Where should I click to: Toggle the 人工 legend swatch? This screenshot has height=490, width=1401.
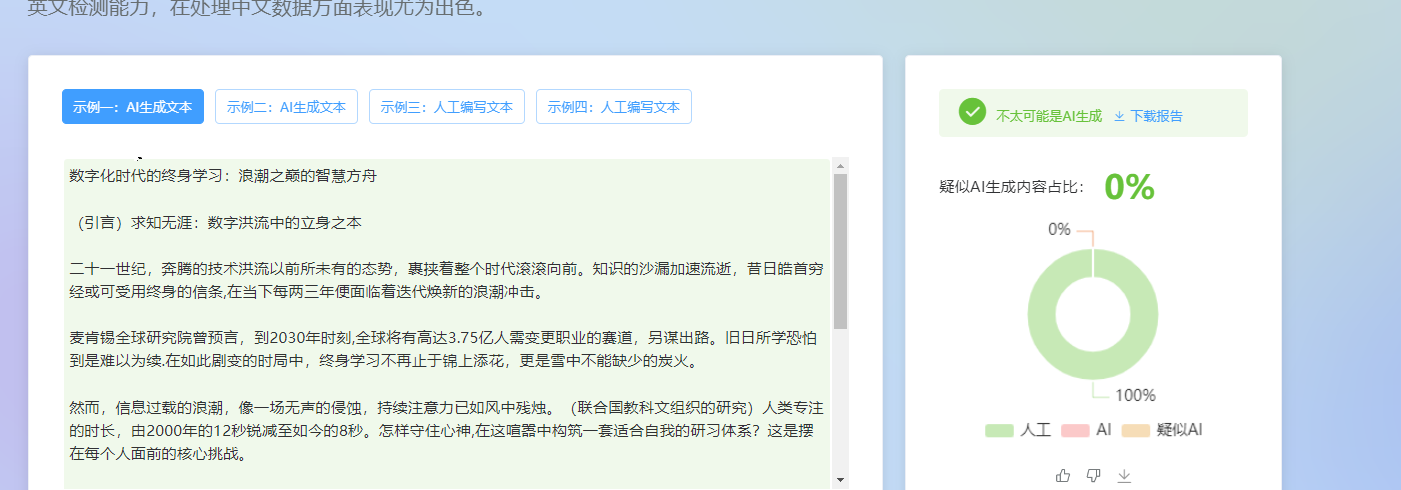[999, 430]
